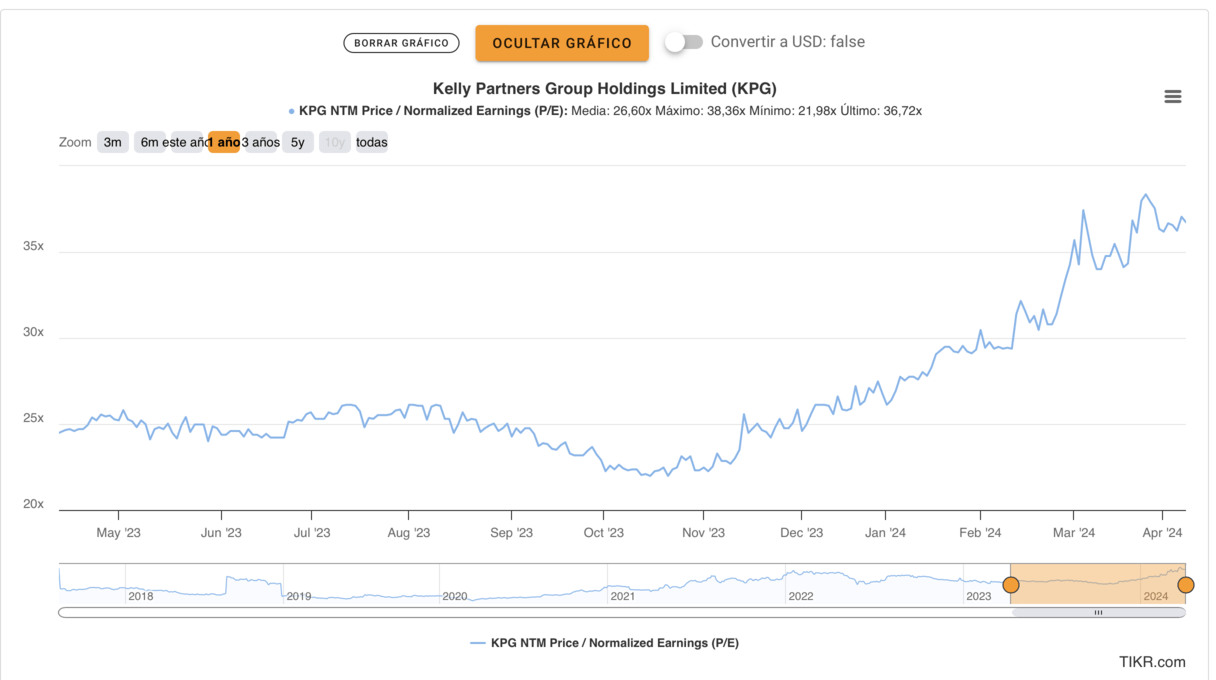
Task: Set zoom range to 3m
Action: [x=113, y=142]
